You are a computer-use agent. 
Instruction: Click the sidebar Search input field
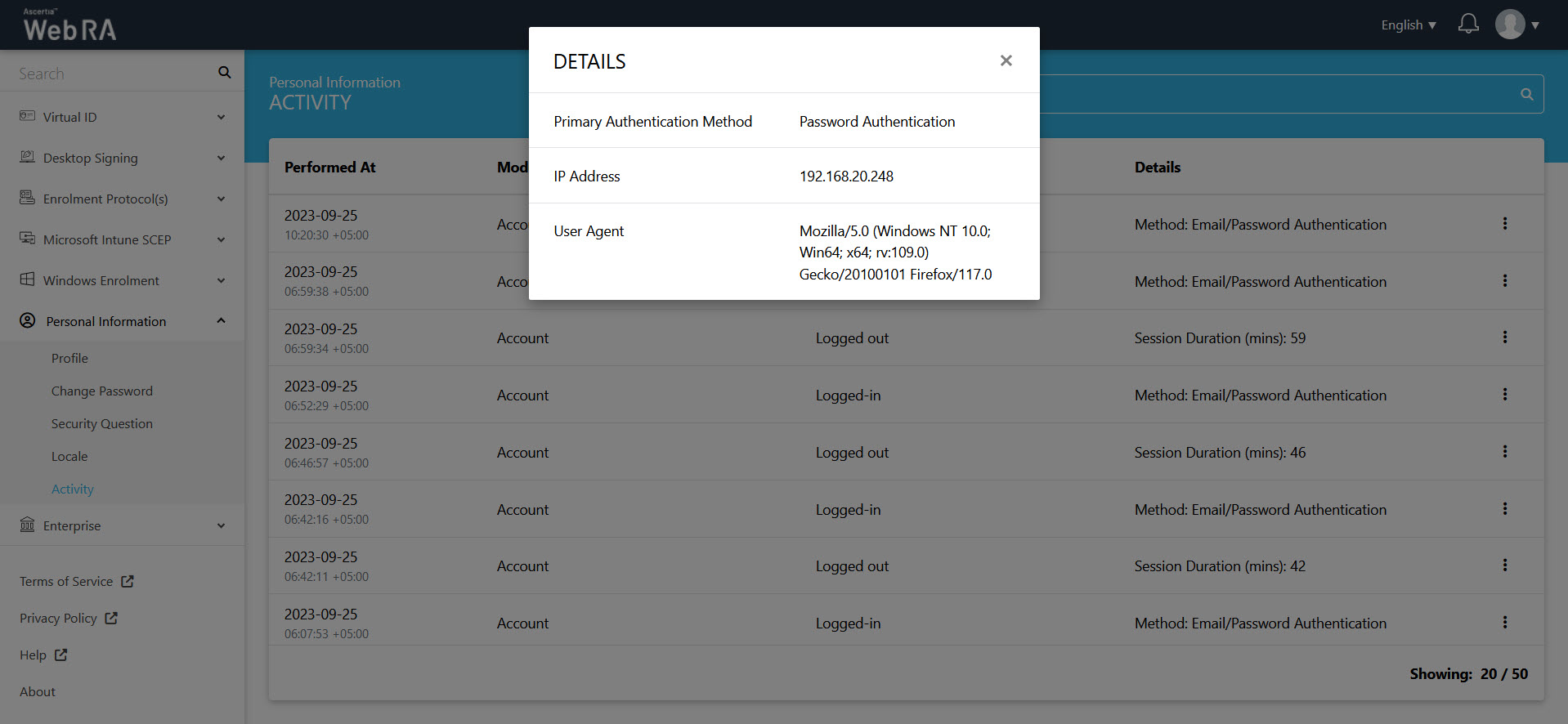click(x=110, y=74)
